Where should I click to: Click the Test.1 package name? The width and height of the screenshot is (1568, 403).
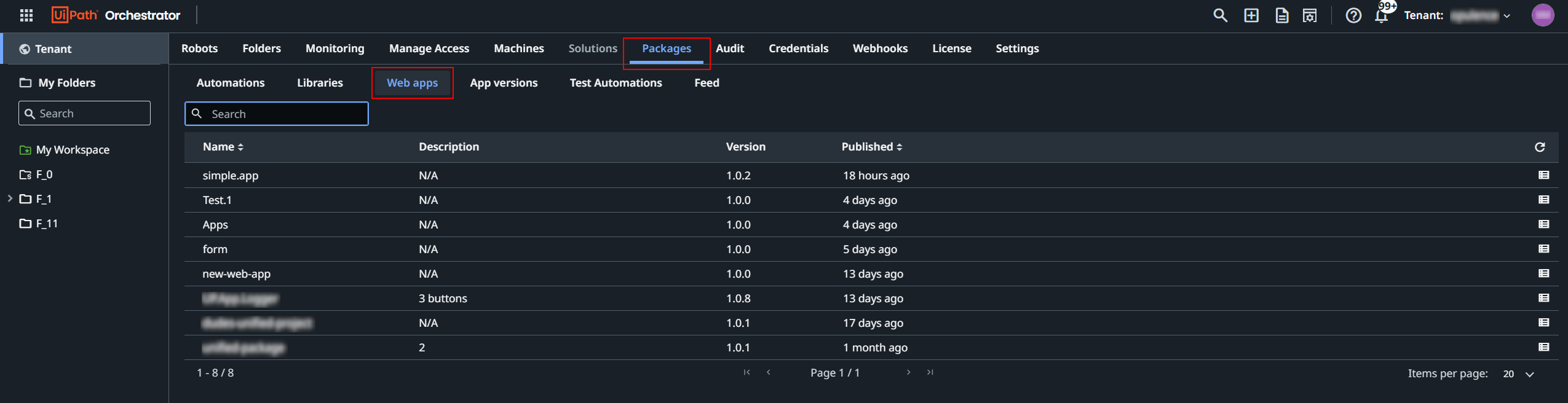point(217,200)
